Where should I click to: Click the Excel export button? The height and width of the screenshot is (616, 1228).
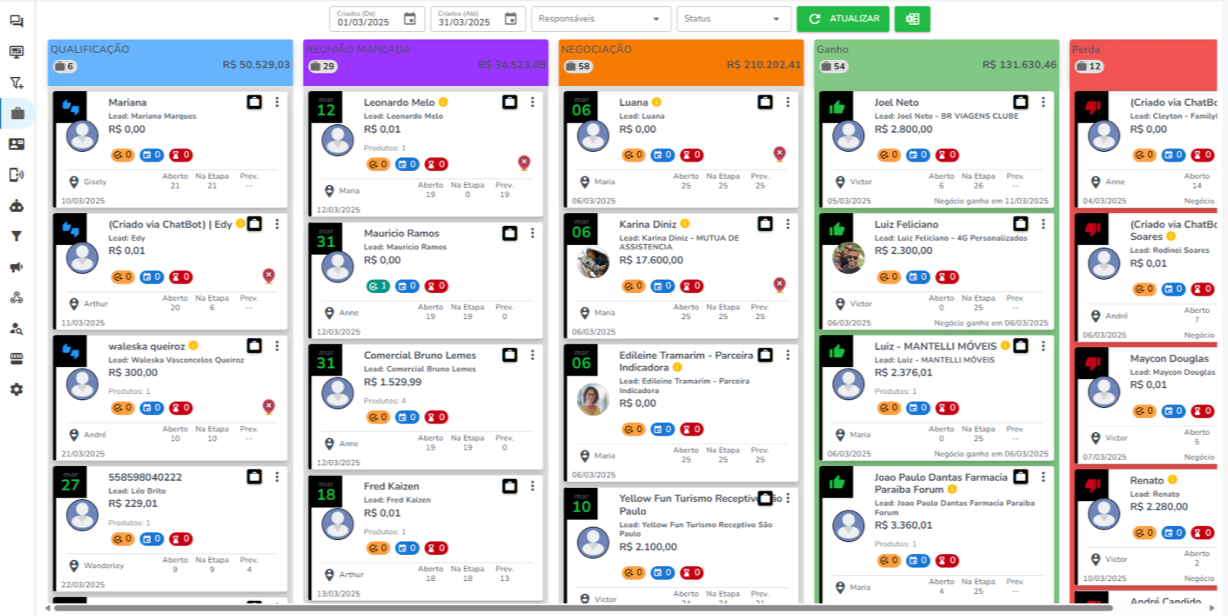click(x=912, y=19)
